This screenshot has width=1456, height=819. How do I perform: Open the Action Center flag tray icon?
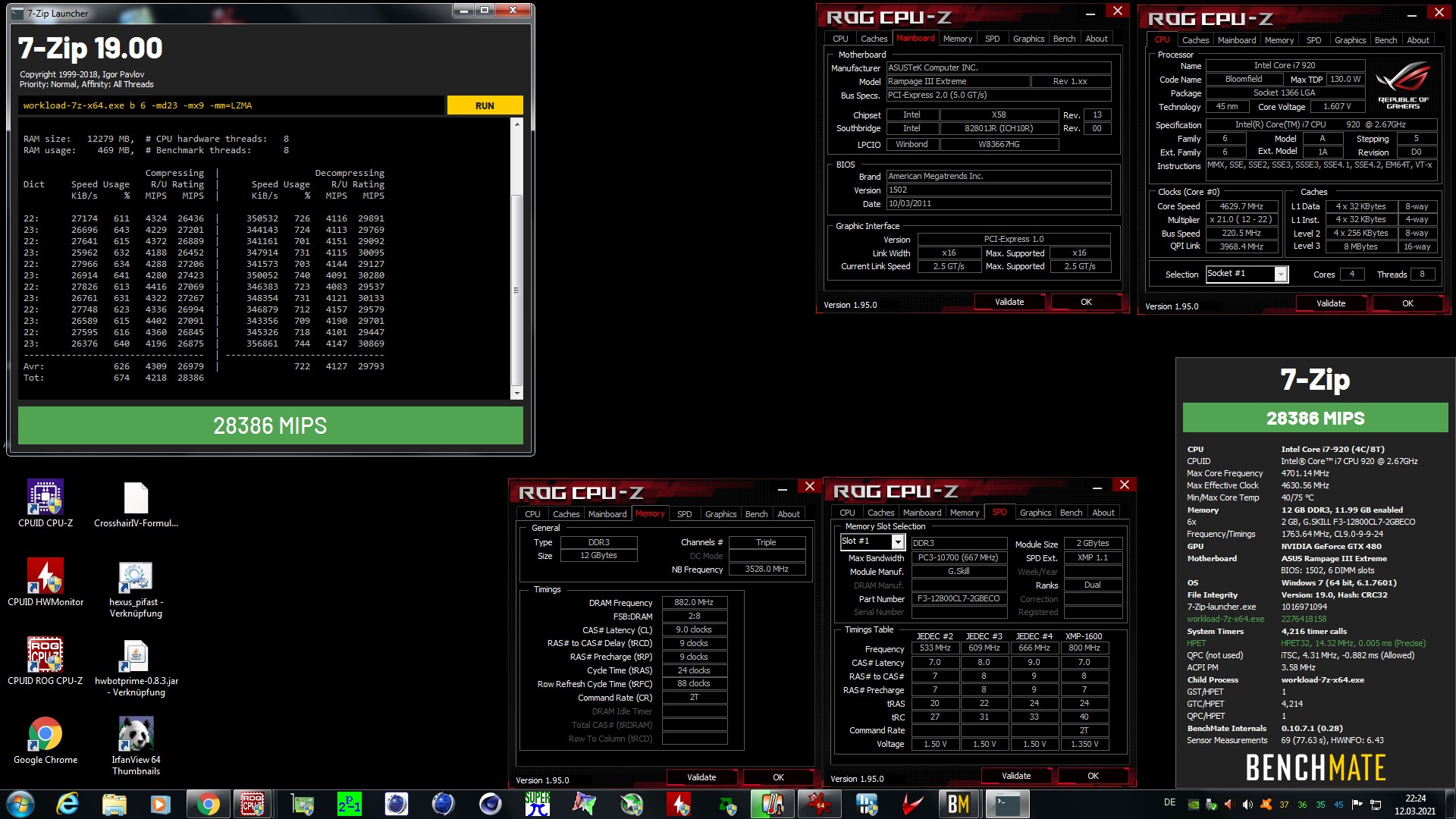(x=1357, y=805)
